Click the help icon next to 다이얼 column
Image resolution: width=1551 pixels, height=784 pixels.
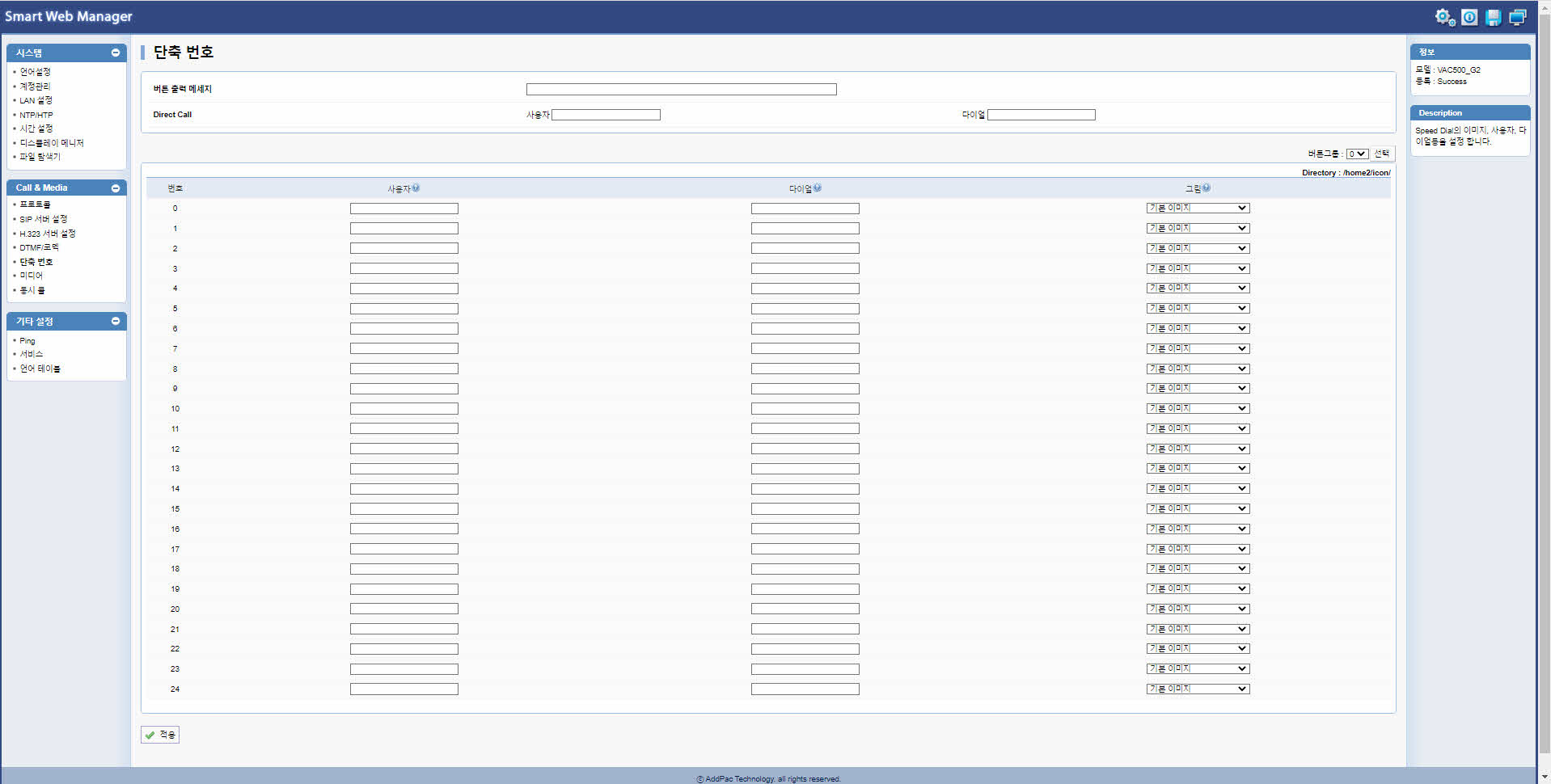(818, 188)
